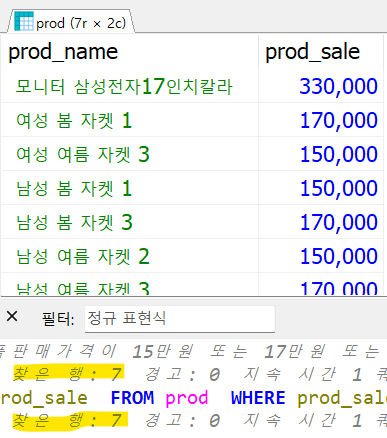
Task: Click the pink prod table name in the log
Action: pyautogui.click(x=187, y=398)
